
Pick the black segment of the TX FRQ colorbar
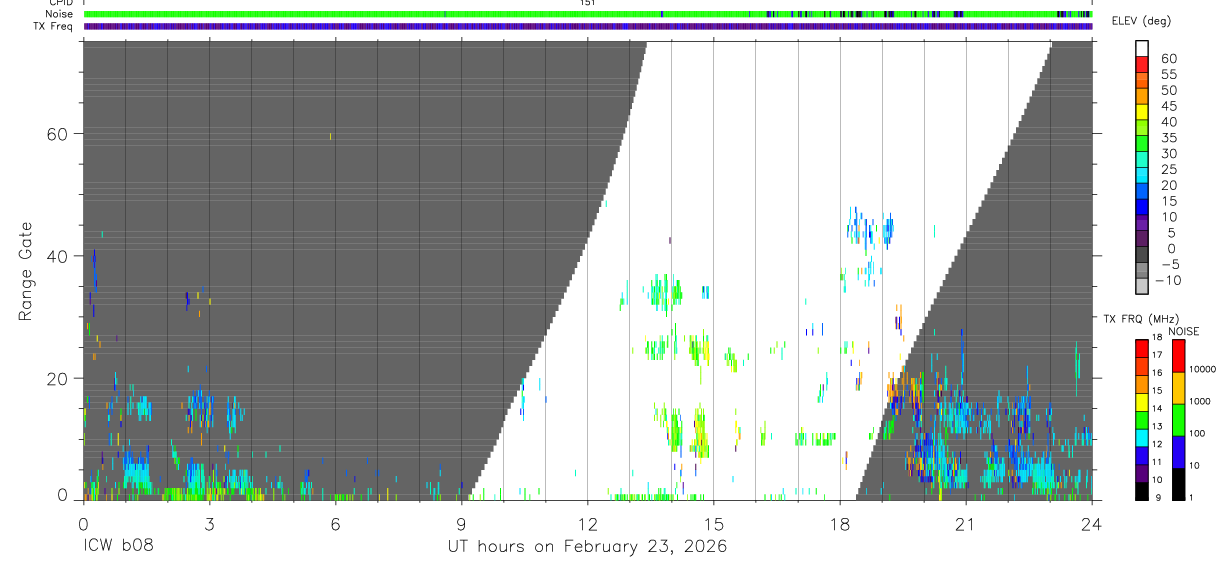(x=1142, y=490)
